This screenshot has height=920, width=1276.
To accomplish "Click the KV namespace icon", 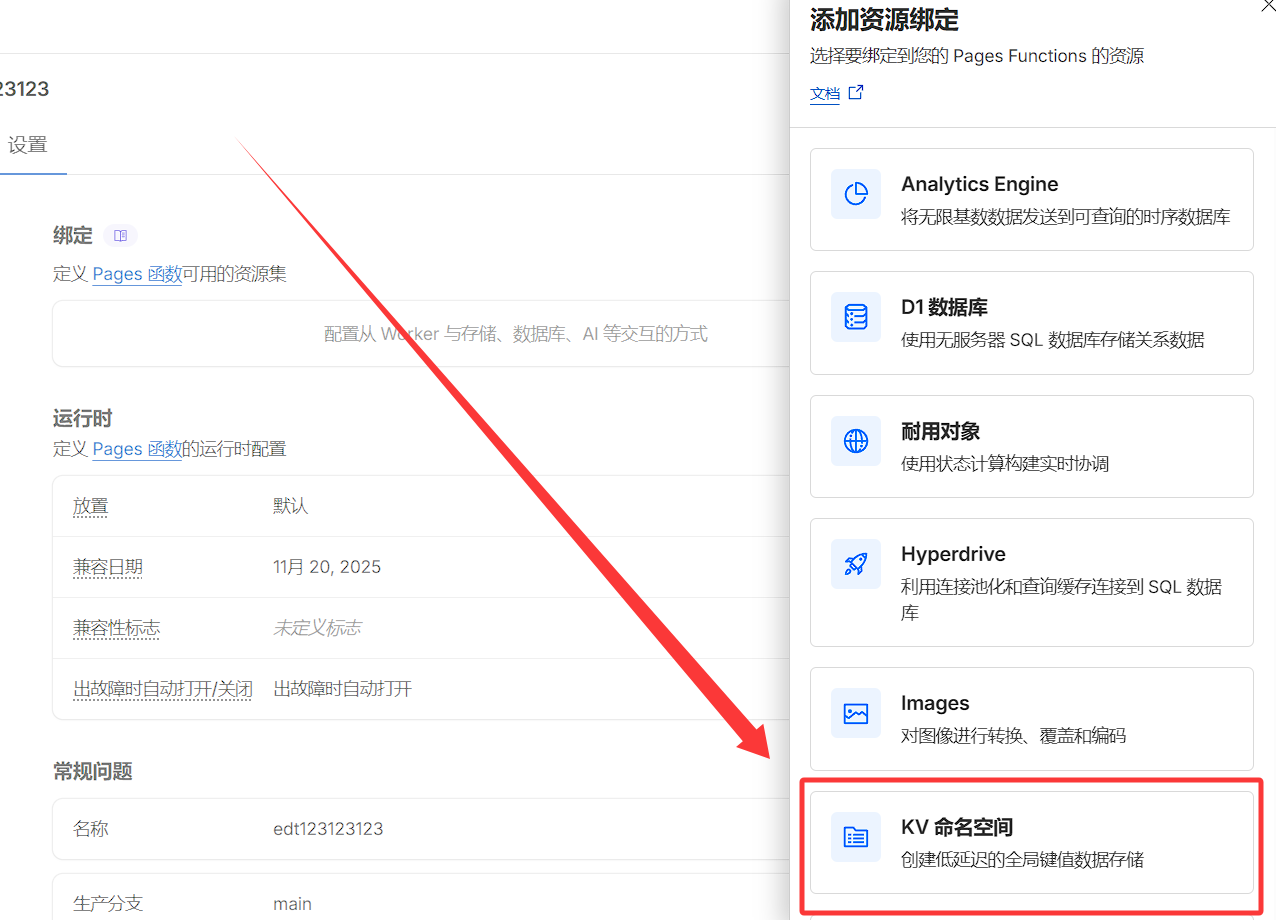I will click(856, 837).
